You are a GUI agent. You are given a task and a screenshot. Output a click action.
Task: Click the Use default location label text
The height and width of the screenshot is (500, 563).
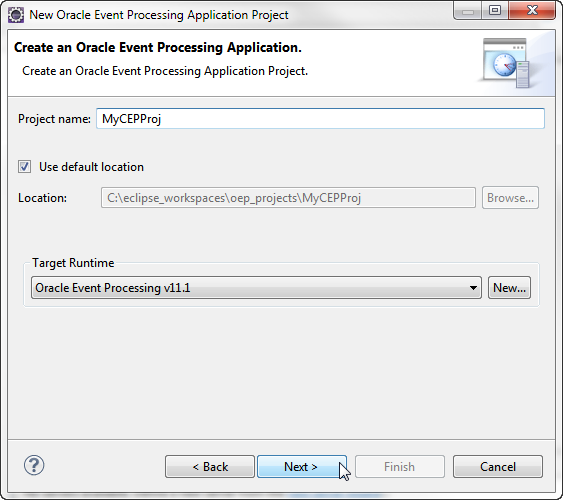click(x=91, y=167)
